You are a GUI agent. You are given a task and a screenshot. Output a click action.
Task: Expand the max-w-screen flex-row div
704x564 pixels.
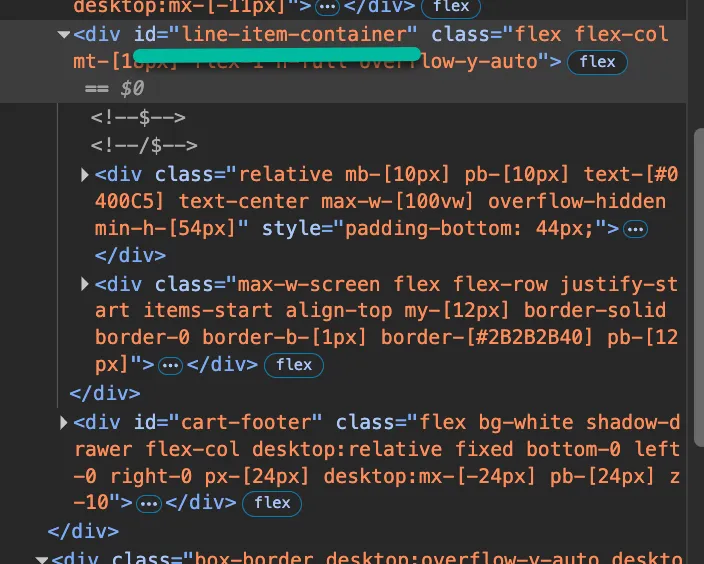point(85,285)
